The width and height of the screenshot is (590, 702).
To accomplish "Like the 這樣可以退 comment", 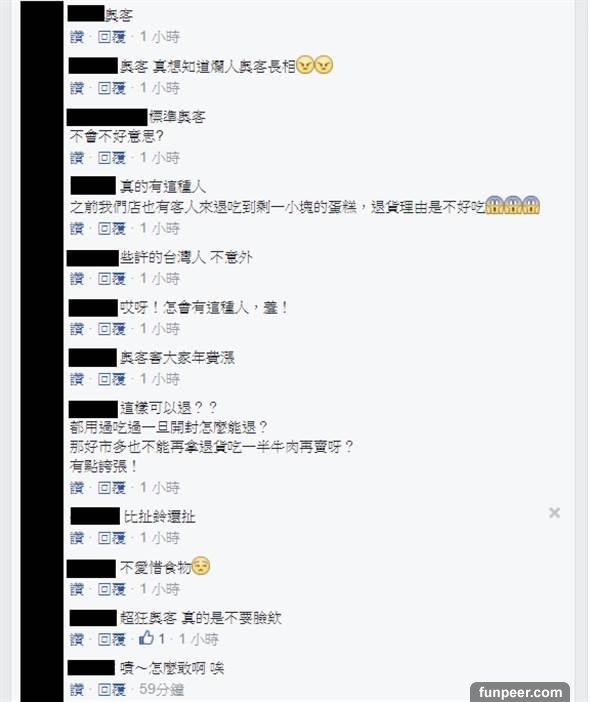I will 77,488.
